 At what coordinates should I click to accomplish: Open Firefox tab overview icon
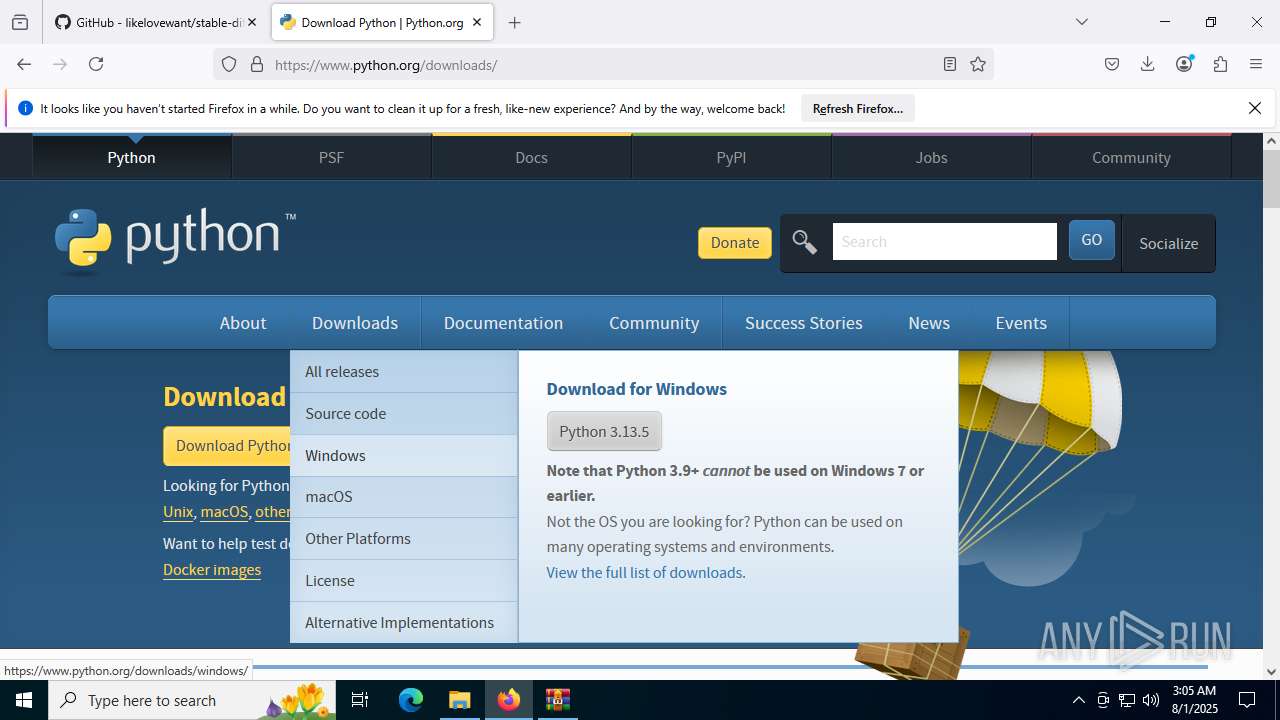tap(20, 22)
